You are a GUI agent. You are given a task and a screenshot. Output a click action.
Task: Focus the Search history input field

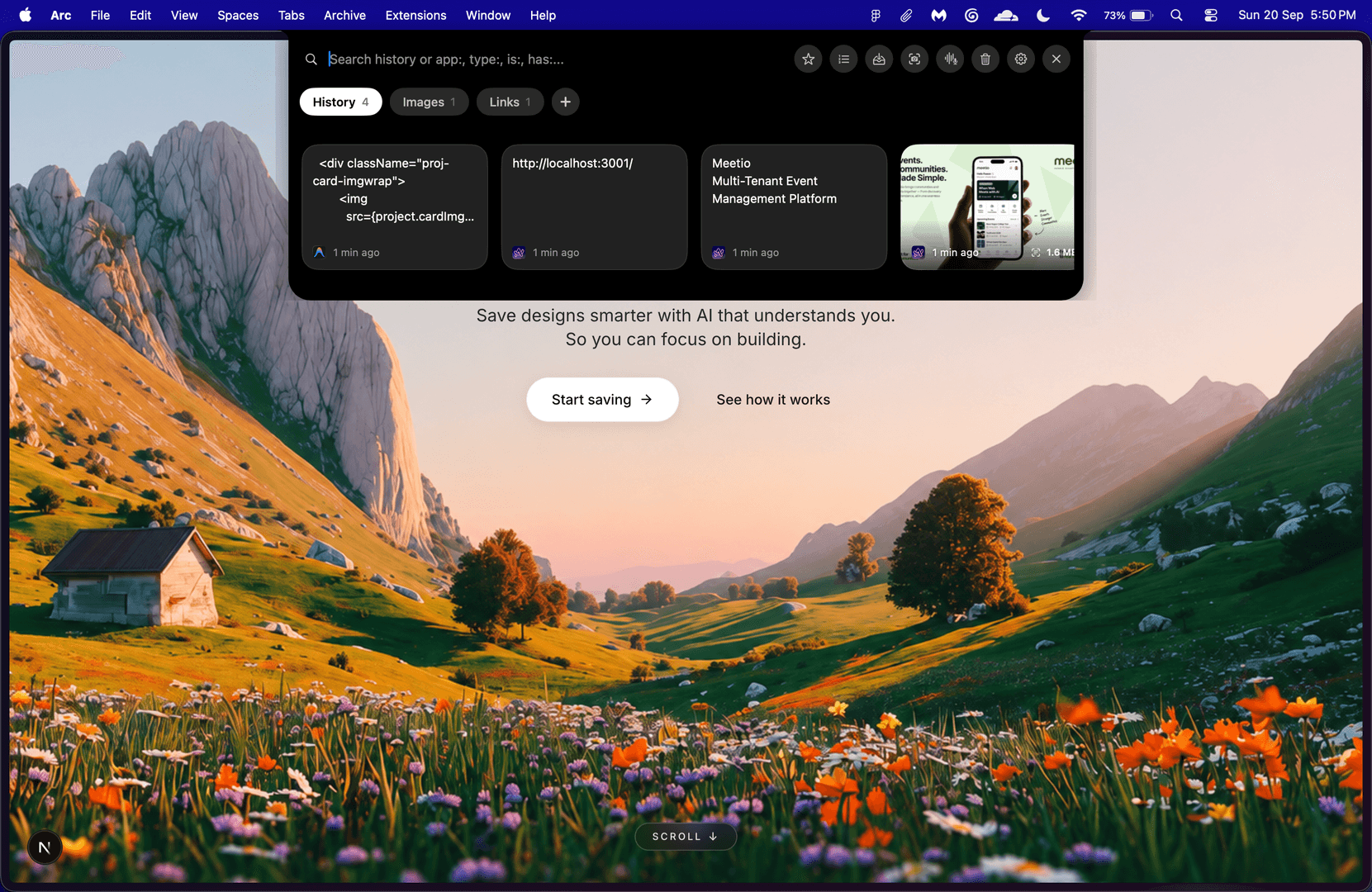[x=553, y=59]
